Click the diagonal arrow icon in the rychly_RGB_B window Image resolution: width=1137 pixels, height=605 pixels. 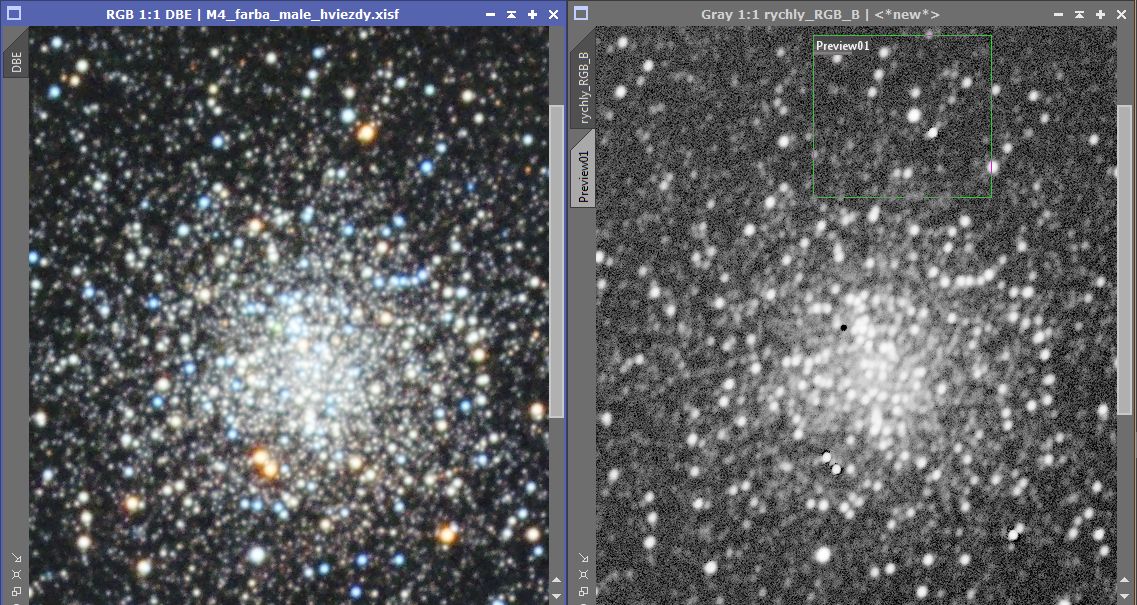pyautogui.click(x=584, y=559)
